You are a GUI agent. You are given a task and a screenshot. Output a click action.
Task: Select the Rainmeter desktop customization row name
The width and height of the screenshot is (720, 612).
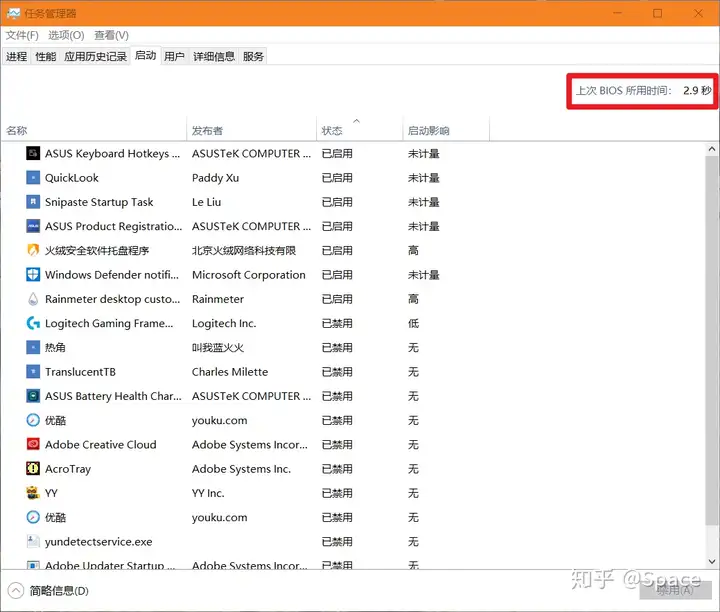click(112, 299)
